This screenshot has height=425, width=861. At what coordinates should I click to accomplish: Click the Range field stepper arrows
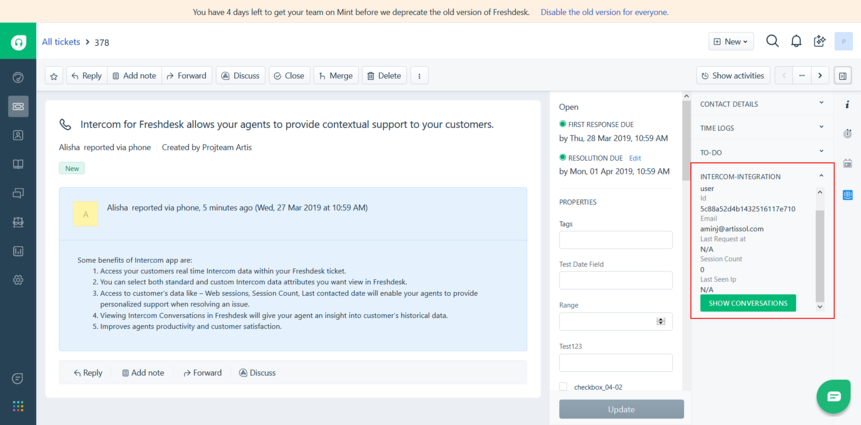coord(661,321)
